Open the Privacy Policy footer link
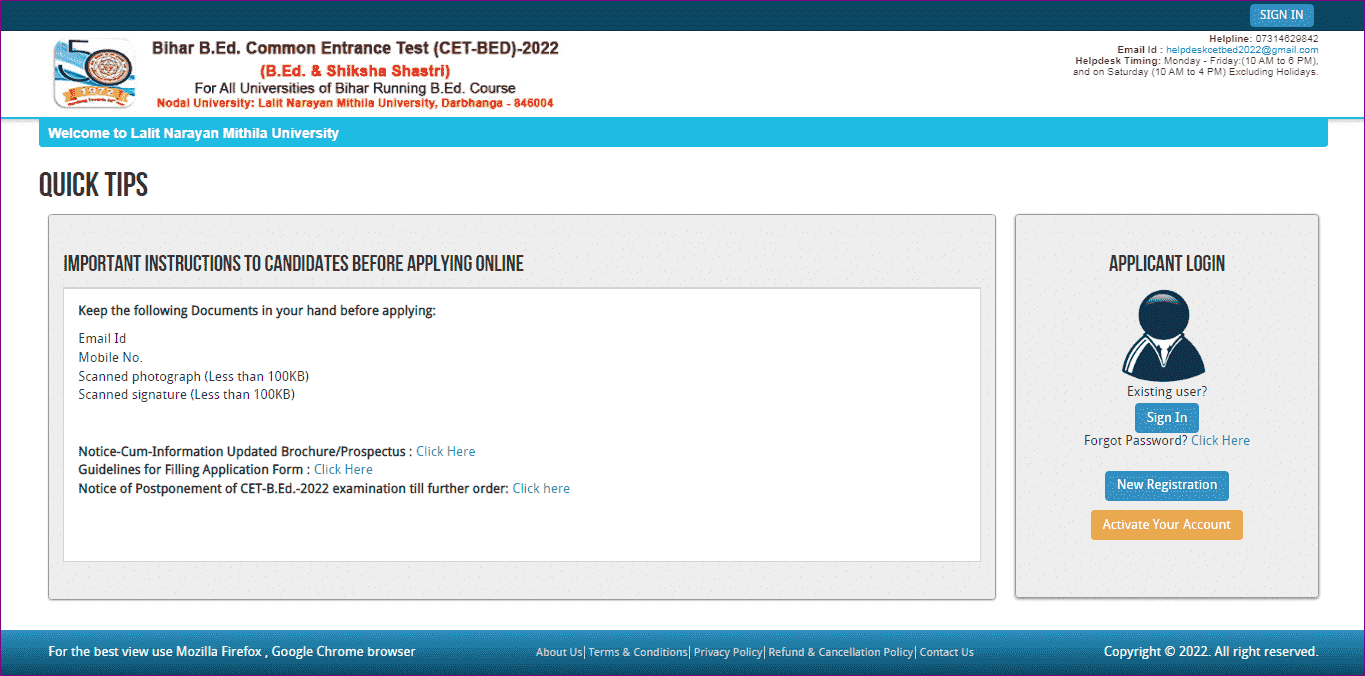Viewport: 1365px width, 676px height. coord(727,652)
